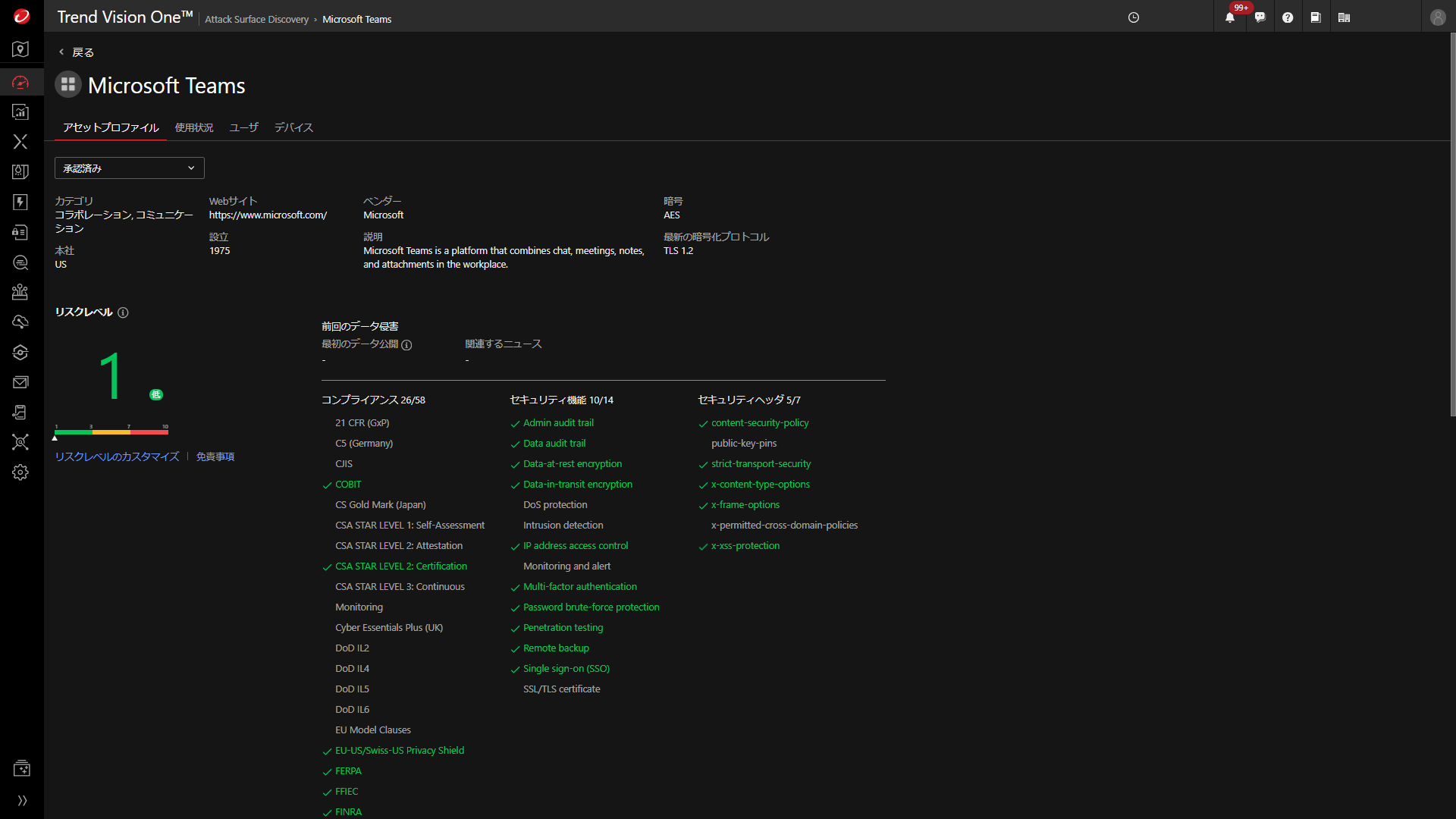Viewport: 1456px width, 819px height.
Task: Open the company building icon in header
Action: click(1344, 17)
